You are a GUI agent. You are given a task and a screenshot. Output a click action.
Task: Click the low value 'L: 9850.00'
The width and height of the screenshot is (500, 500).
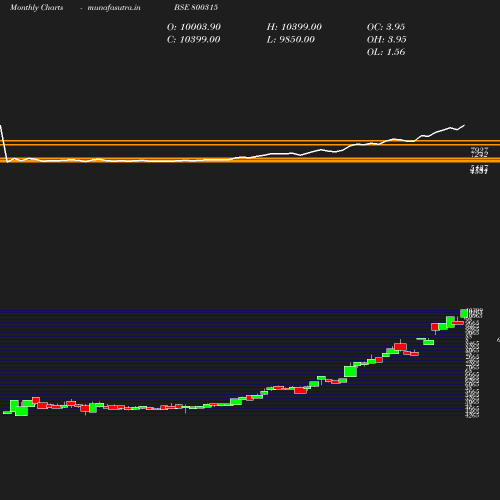click(x=290, y=40)
